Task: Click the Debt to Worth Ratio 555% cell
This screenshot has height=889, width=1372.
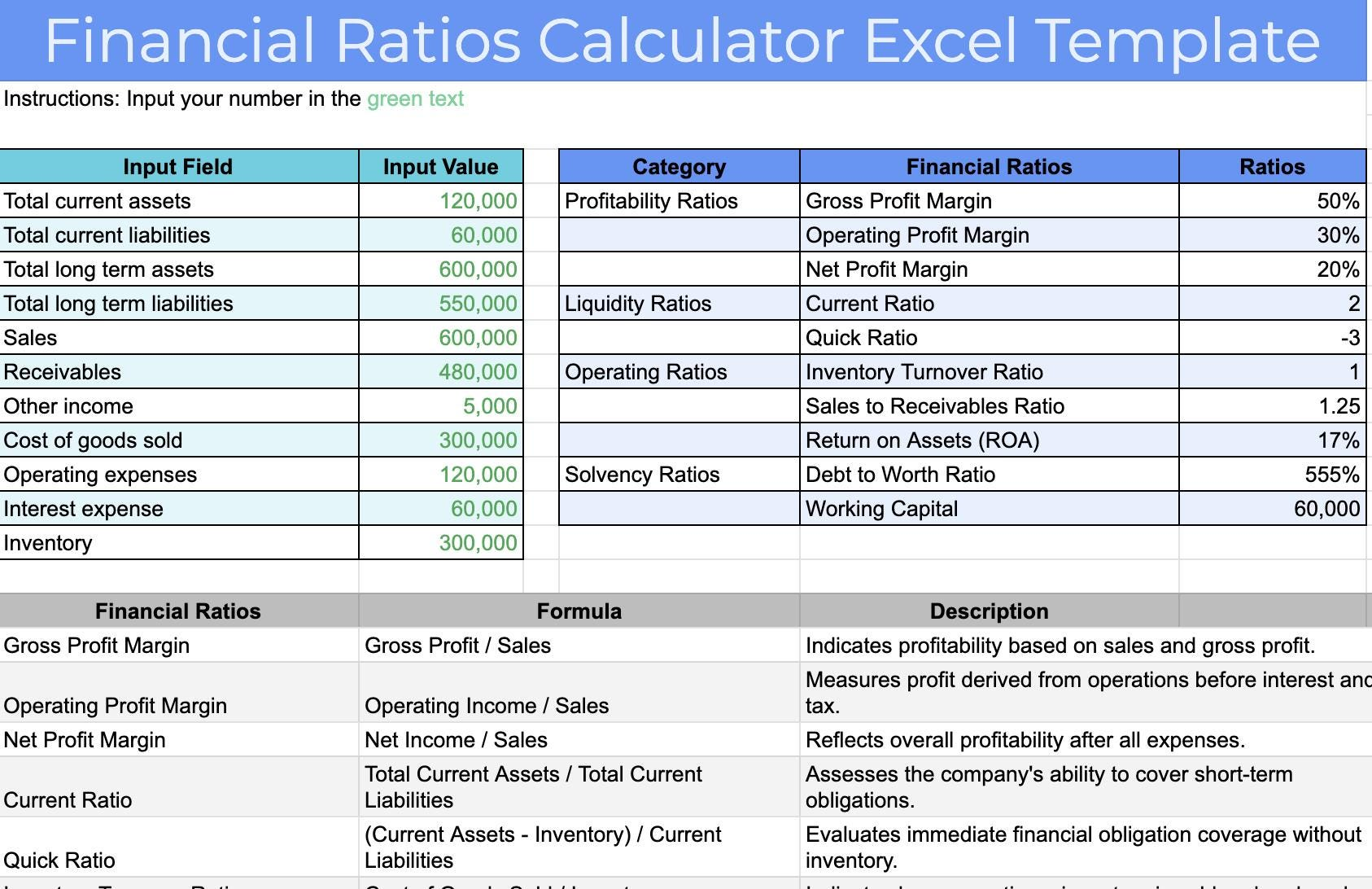Action: tap(1331, 475)
